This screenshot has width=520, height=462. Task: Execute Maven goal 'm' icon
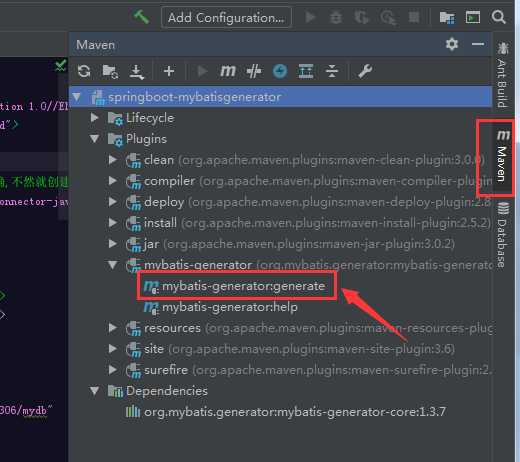tap(228, 71)
